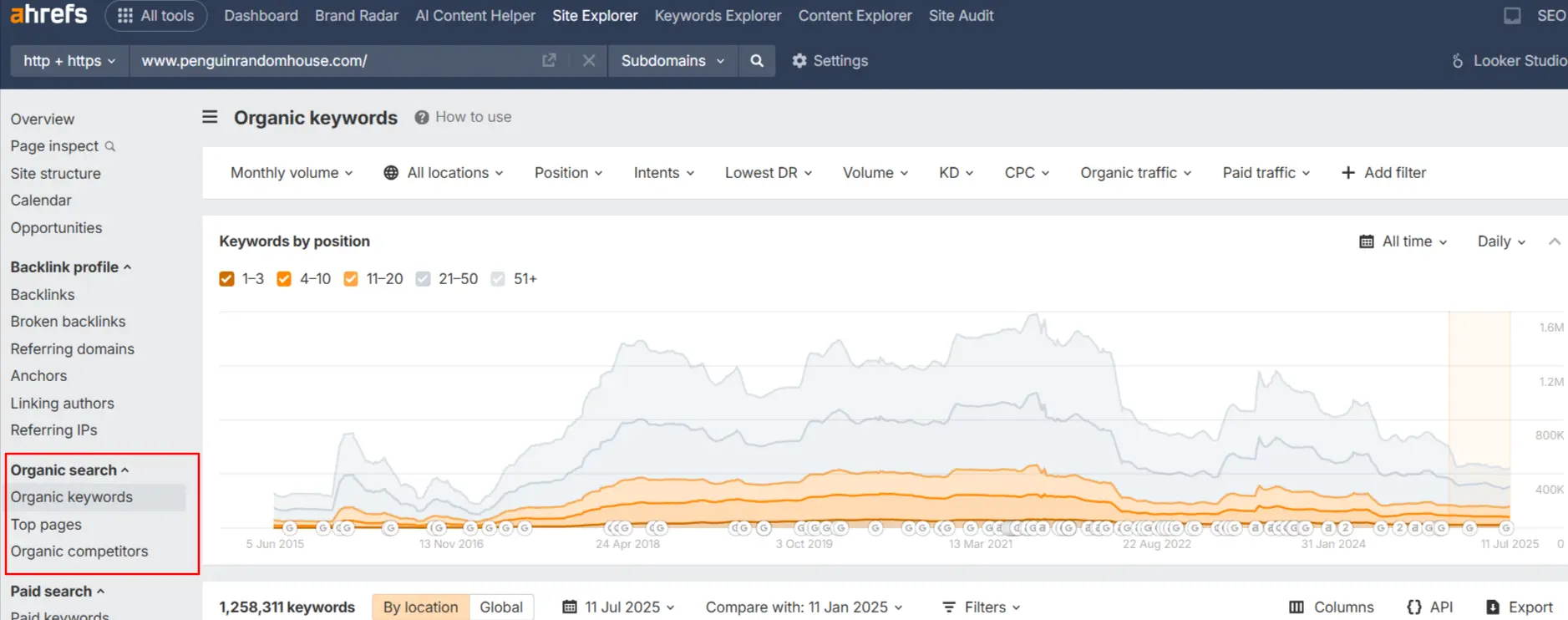The image size is (1568, 620).
Task: Click the calendar icon beside All time
Action: (x=1367, y=241)
